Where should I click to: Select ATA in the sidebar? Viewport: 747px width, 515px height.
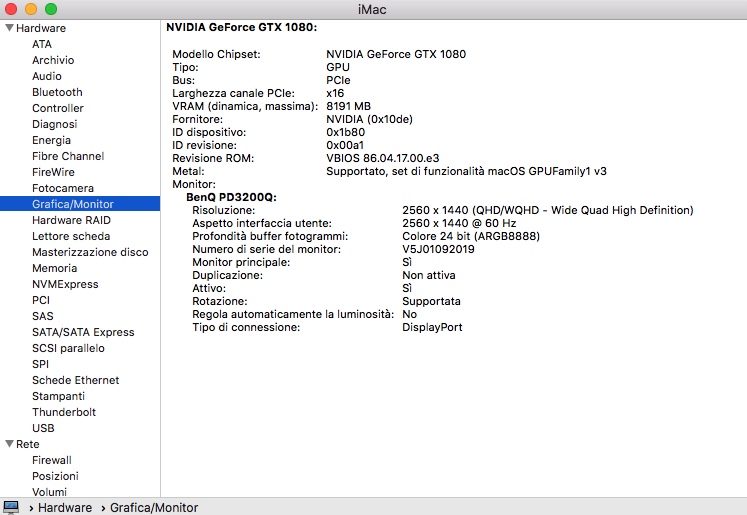pyautogui.click(x=42, y=44)
